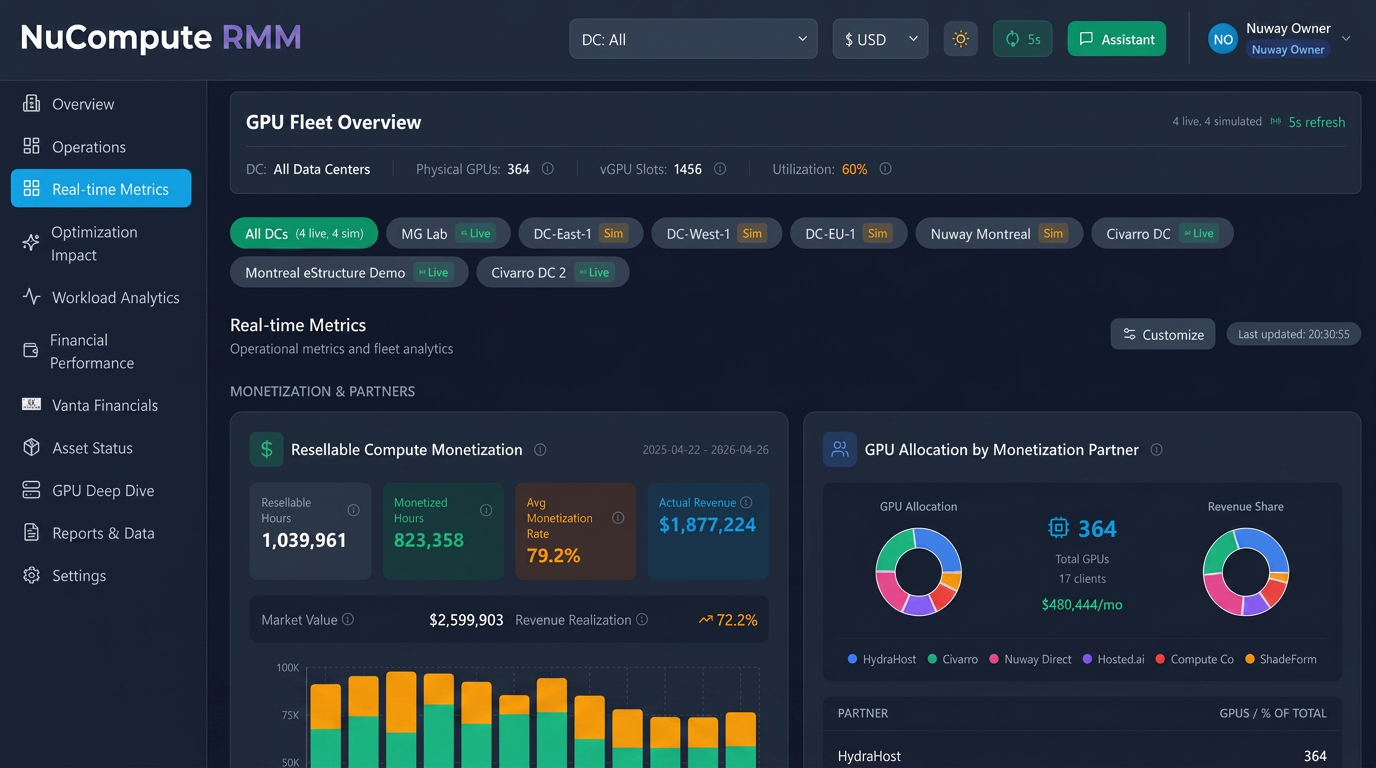Click info icon beside Actual Revenue

click(746, 502)
